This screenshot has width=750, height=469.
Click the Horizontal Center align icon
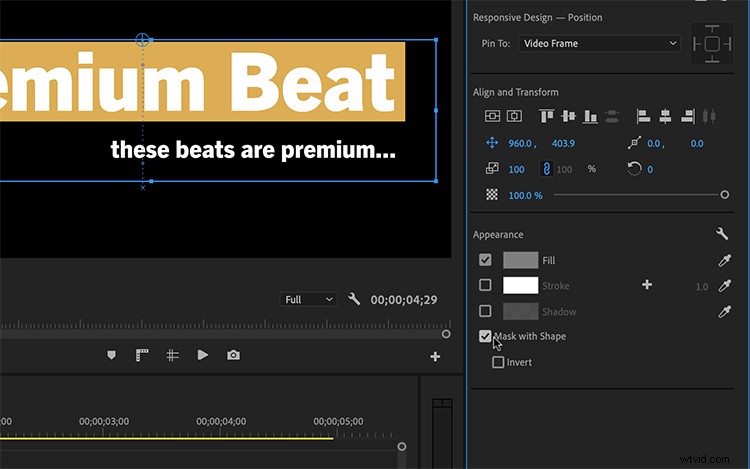pos(665,116)
